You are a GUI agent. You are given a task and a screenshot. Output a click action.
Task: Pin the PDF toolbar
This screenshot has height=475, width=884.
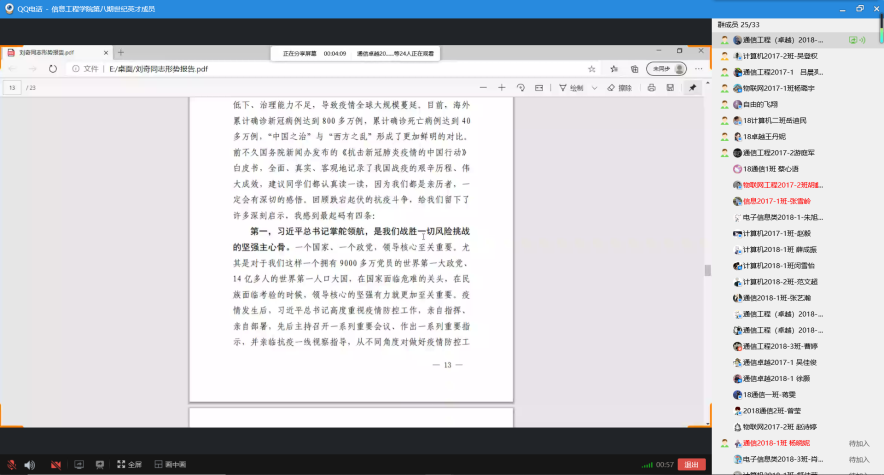click(692, 88)
